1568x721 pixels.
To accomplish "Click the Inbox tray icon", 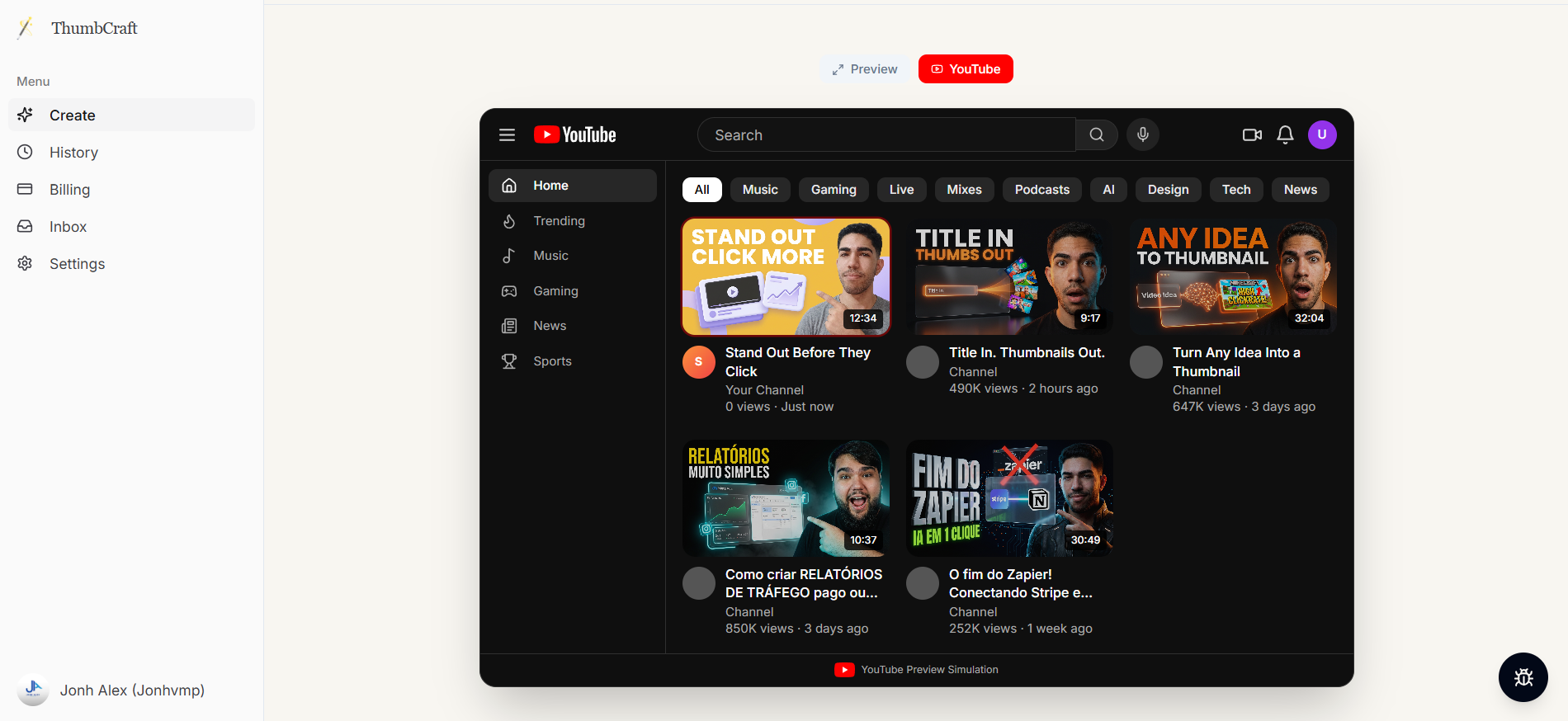I will [26, 226].
